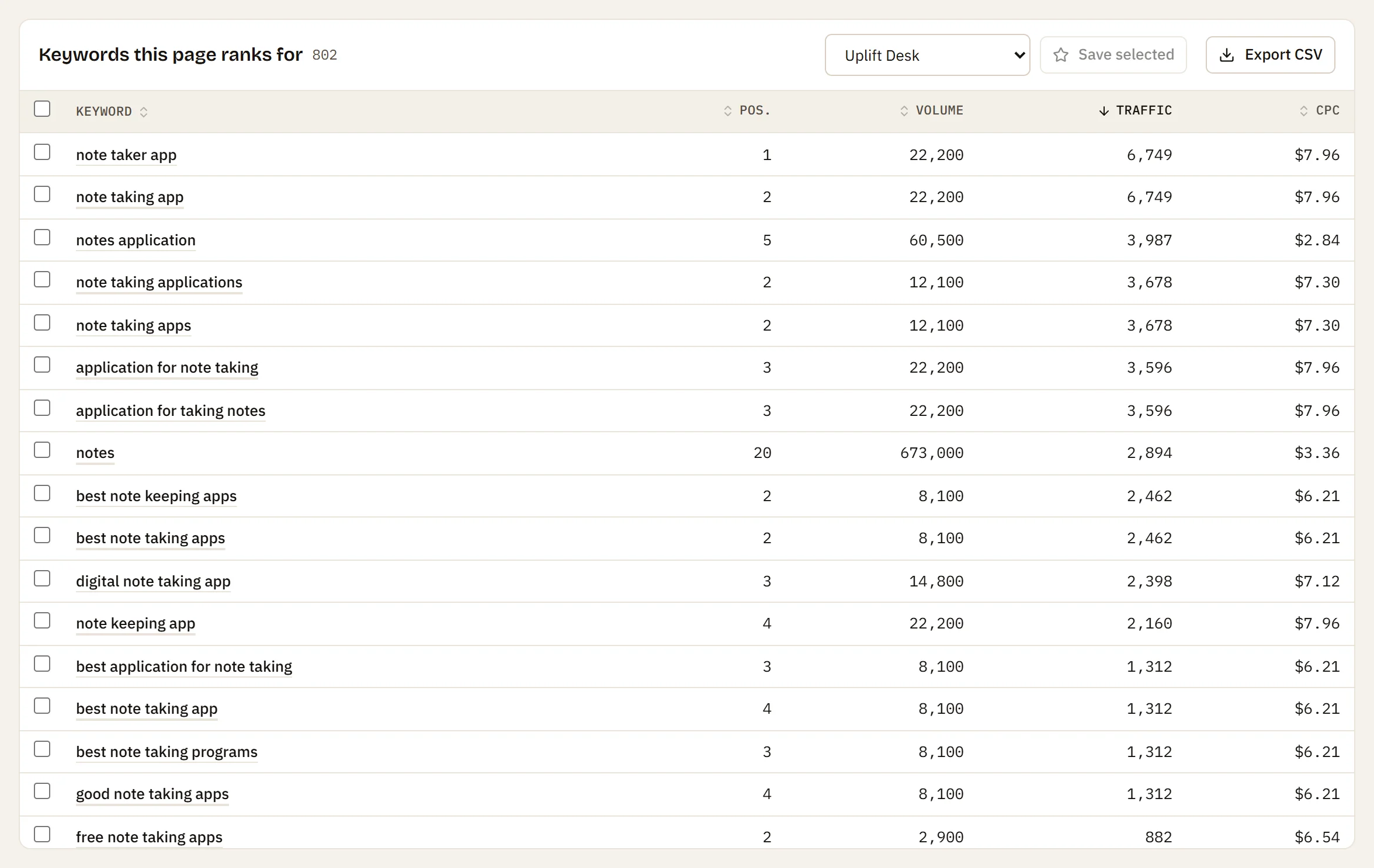The width and height of the screenshot is (1374, 868).
Task: Open the 'note taking applications' keyword link
Action: pyautogui.click(x=159, y=283)
